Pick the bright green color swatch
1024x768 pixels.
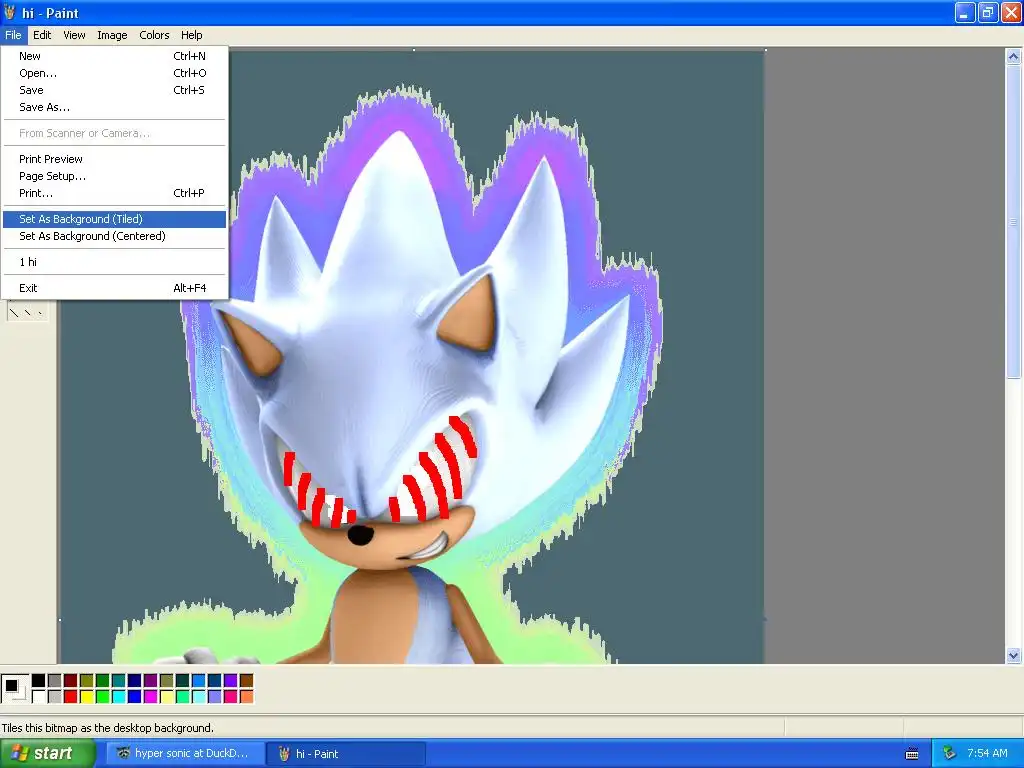point(103,697)
